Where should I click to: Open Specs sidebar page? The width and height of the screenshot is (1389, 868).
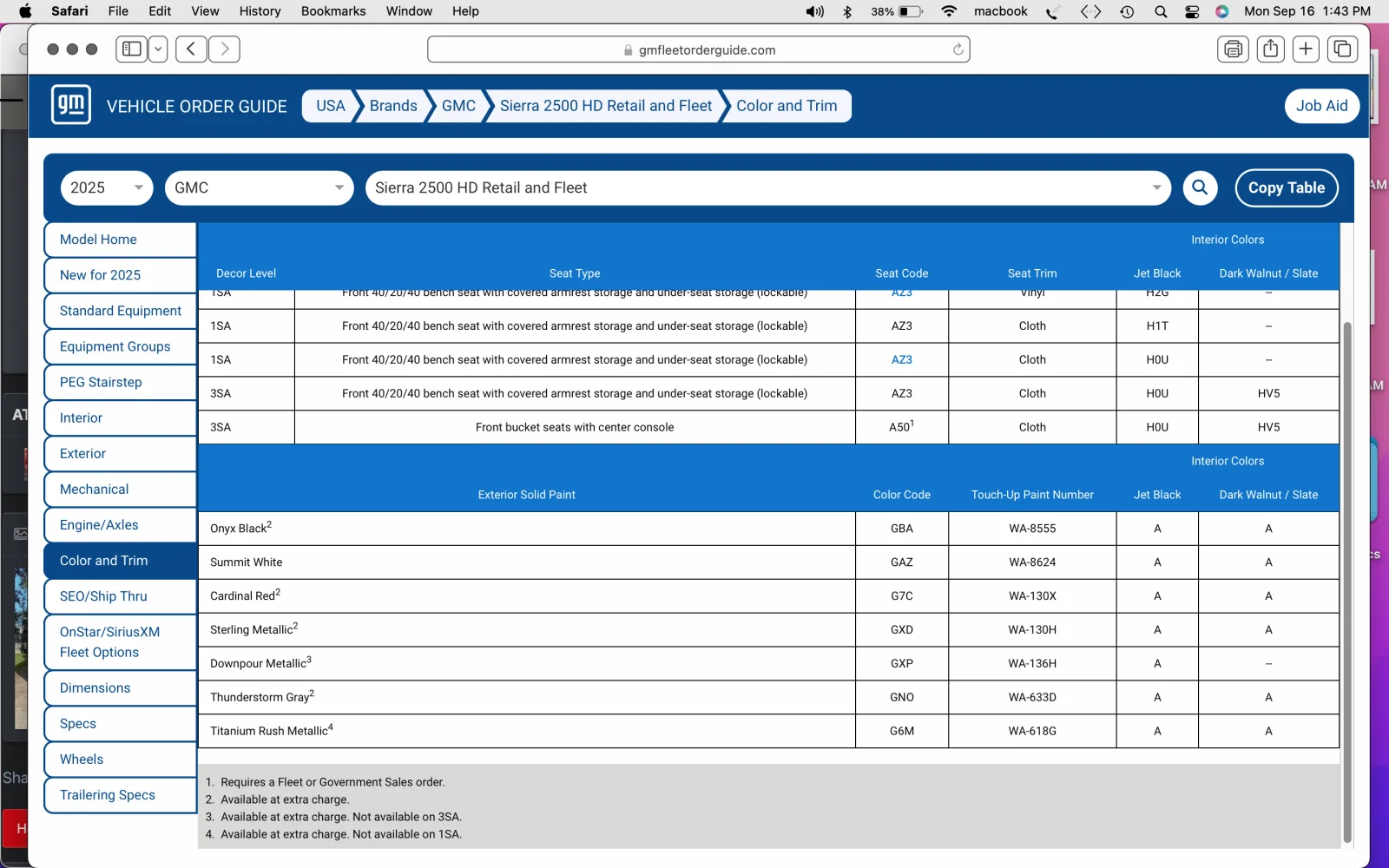(x=121, y=724)
